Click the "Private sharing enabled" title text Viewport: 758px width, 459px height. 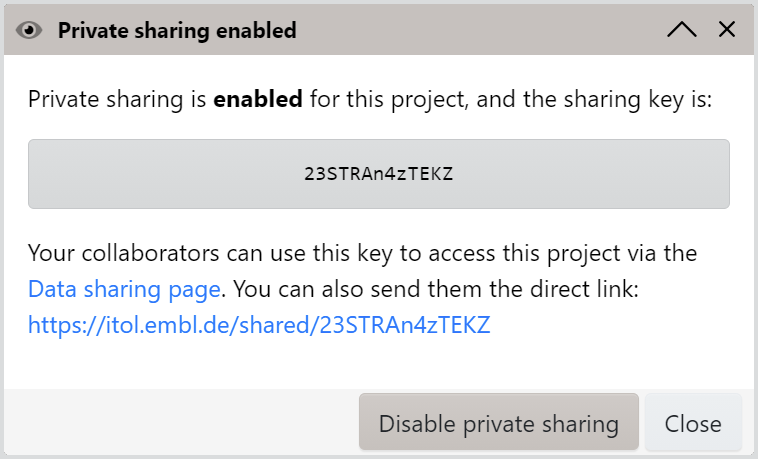177,30
